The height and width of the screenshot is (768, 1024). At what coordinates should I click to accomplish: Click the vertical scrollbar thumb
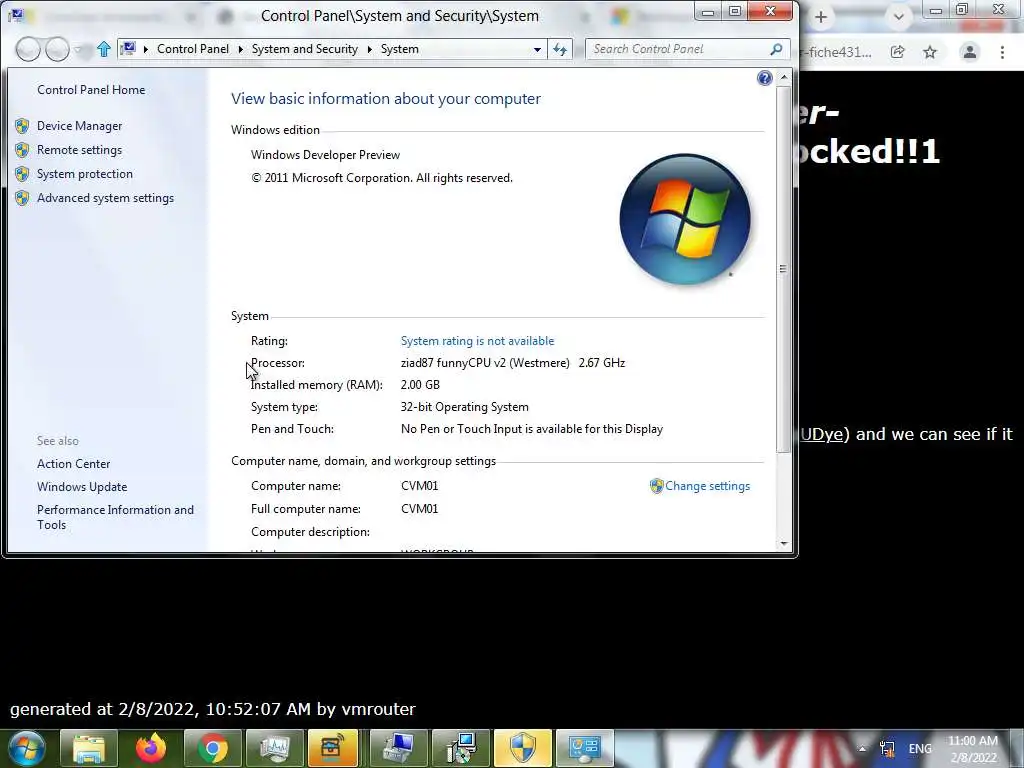coord(783,268)
